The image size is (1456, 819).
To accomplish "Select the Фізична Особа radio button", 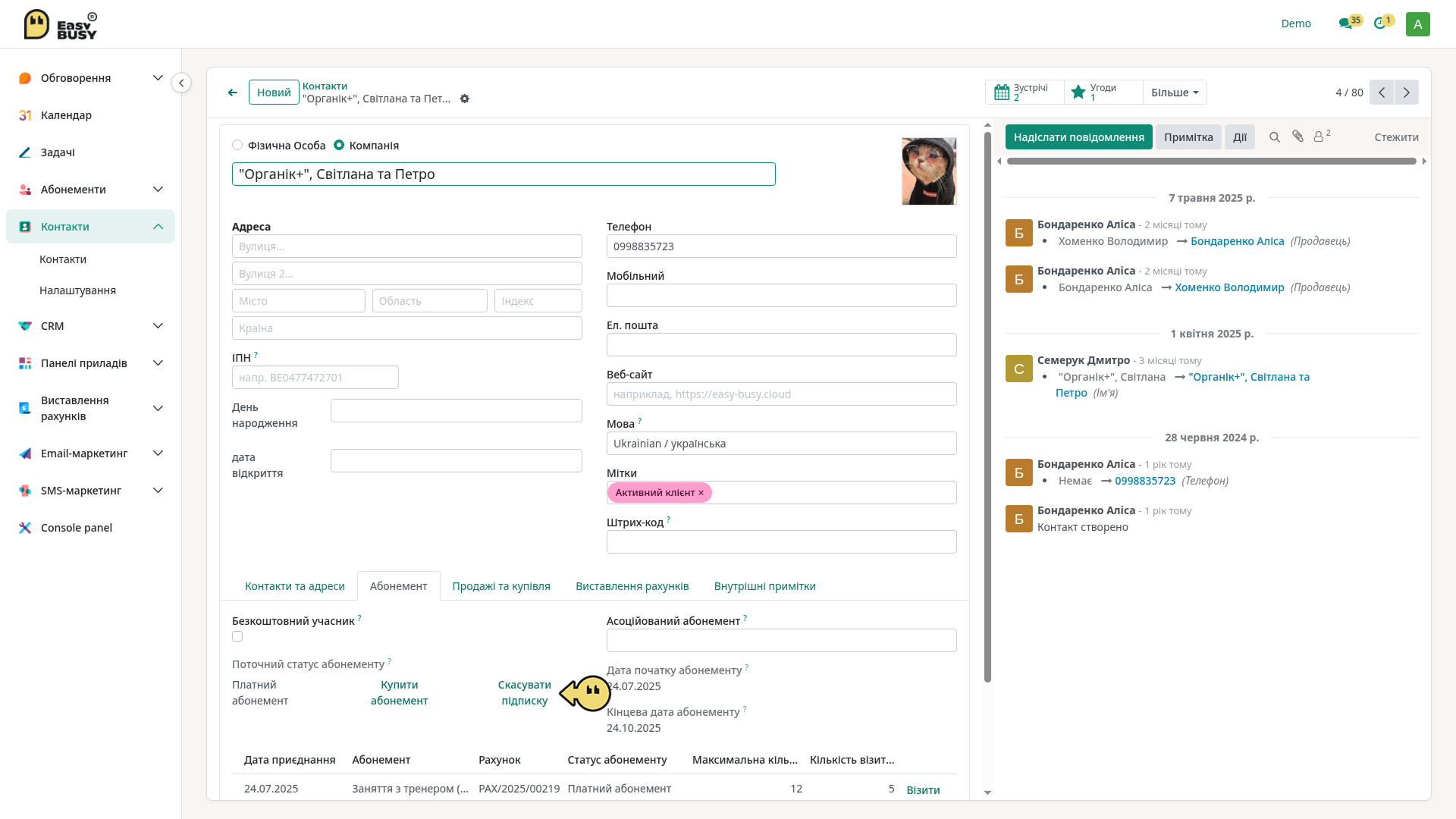I will click(x=237, y=145).
